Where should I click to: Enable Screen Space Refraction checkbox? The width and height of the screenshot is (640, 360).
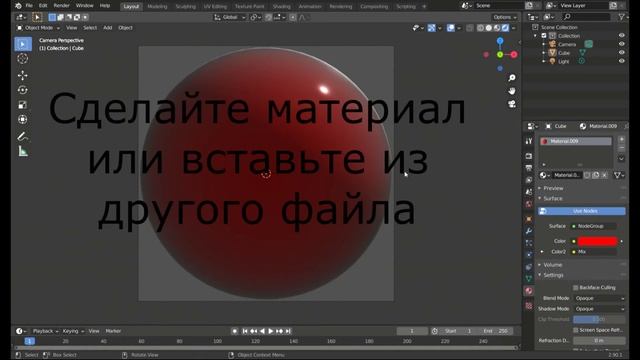click(x=576, y=330)
